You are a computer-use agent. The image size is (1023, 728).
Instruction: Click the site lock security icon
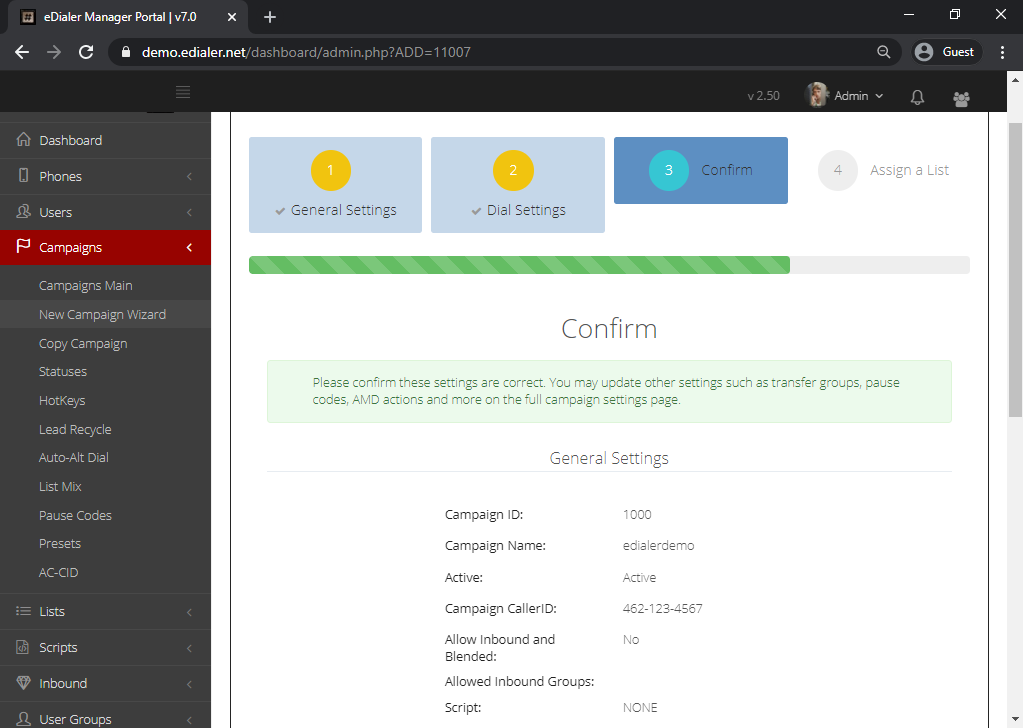coord(126,52)
